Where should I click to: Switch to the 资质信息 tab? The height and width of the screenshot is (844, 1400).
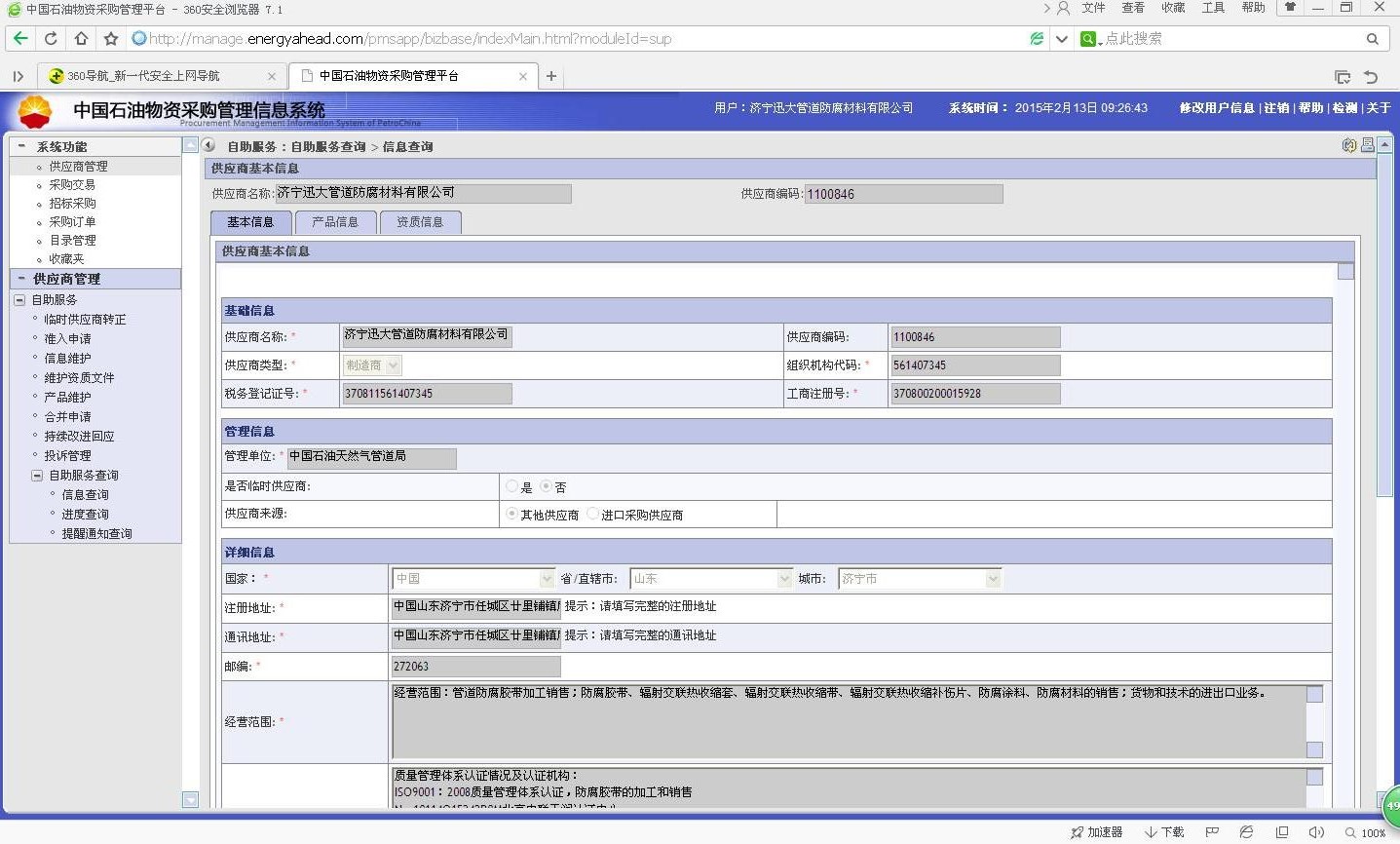[x=420, y=222]
